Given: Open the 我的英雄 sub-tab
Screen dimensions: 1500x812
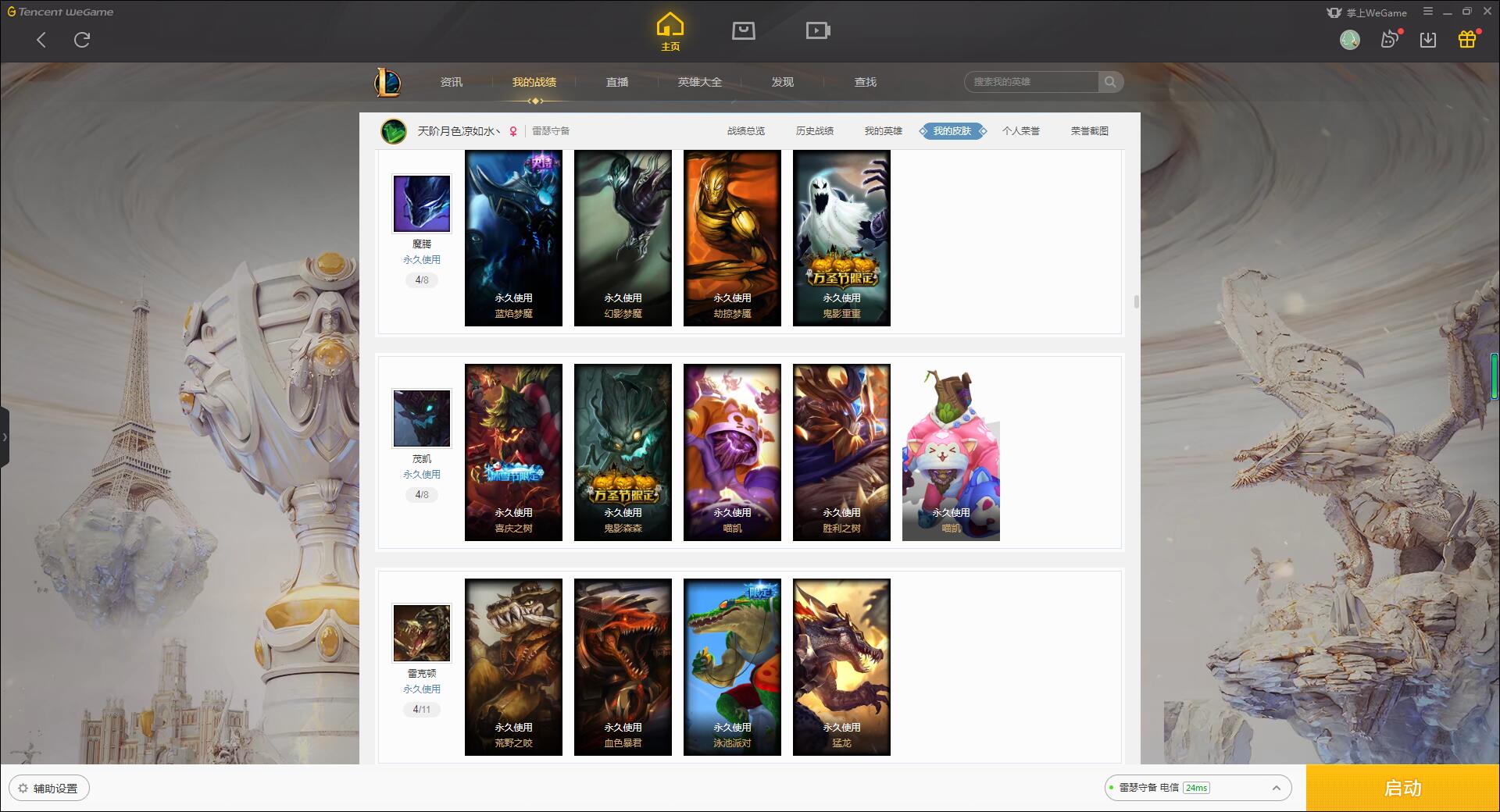Looking at the screenshot, I should tap(884, 131).
